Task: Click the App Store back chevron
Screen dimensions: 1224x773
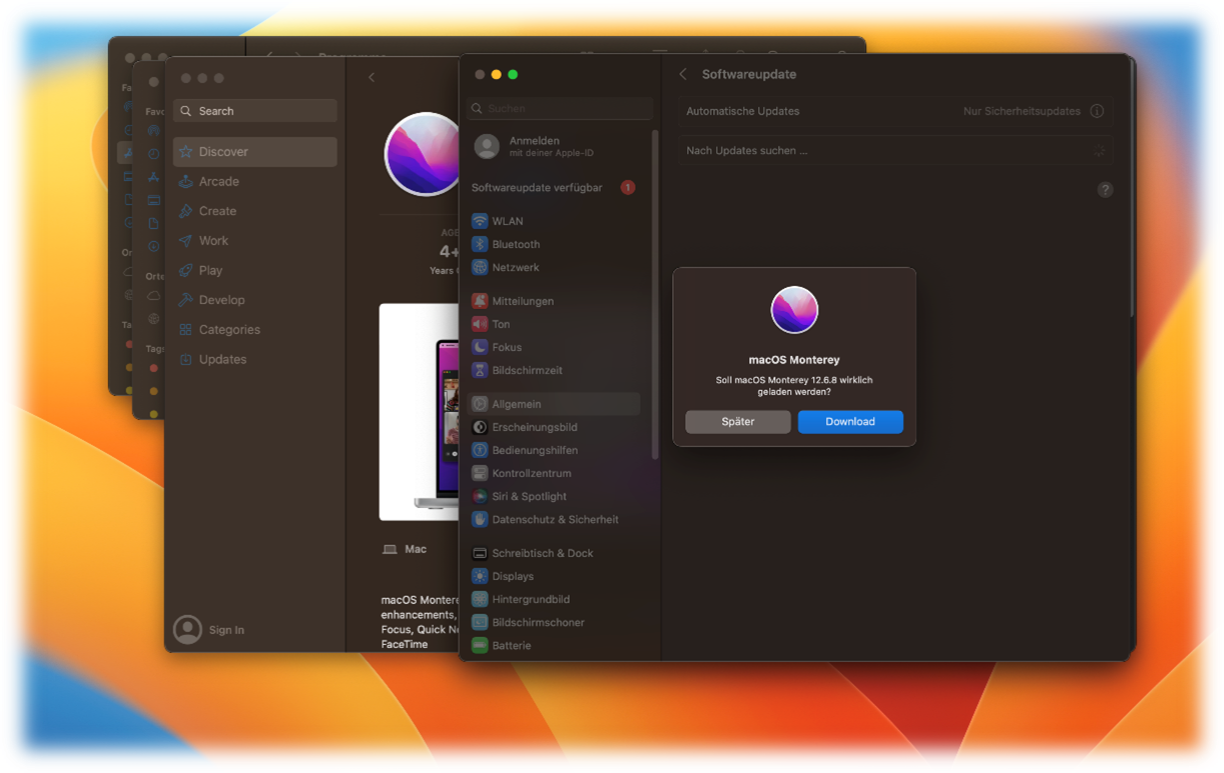Action: click(372, 77)
